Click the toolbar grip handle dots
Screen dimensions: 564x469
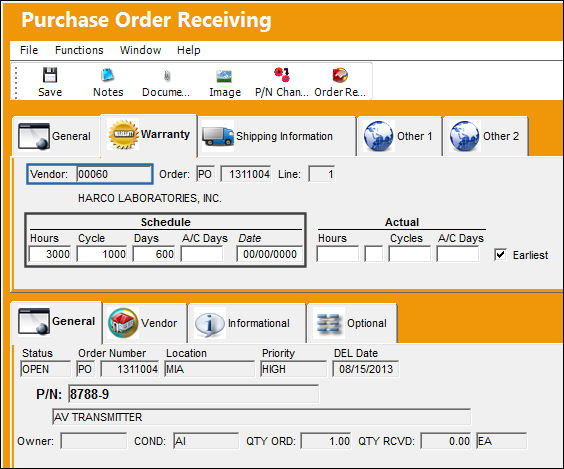tap(16, 82)
